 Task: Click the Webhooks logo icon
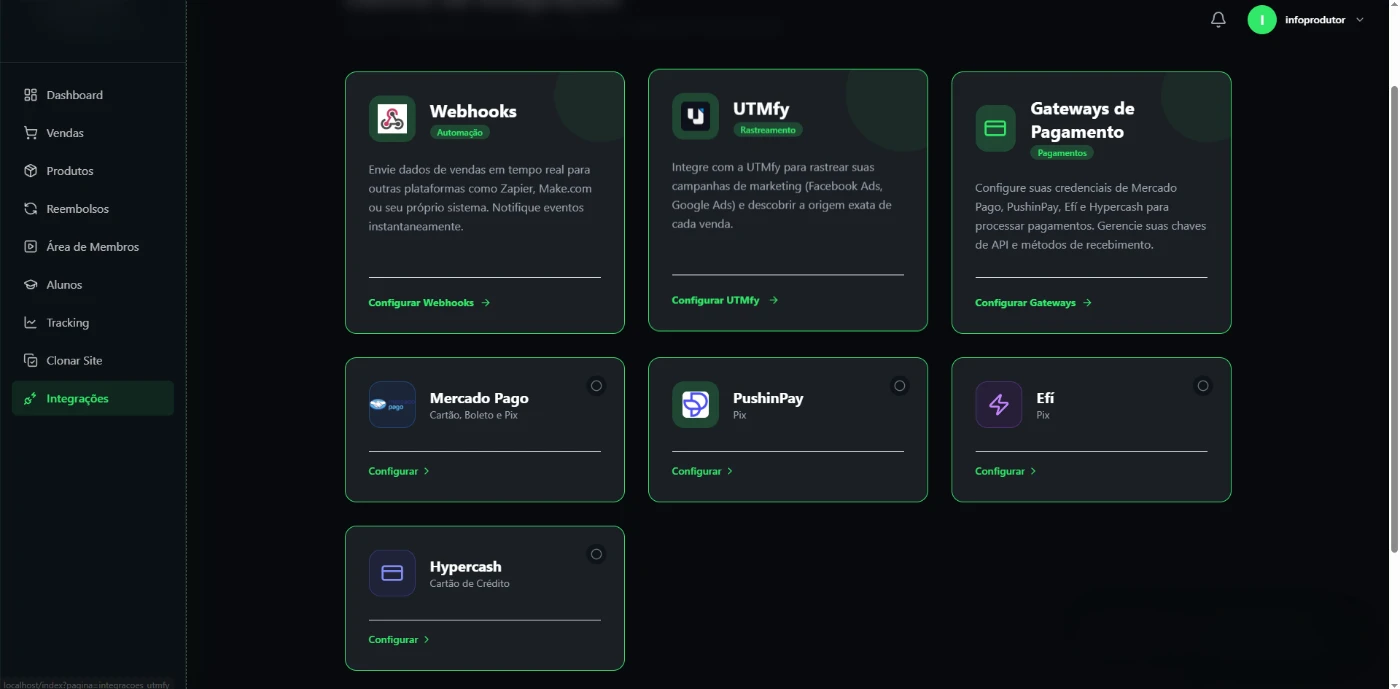point(392,119)
